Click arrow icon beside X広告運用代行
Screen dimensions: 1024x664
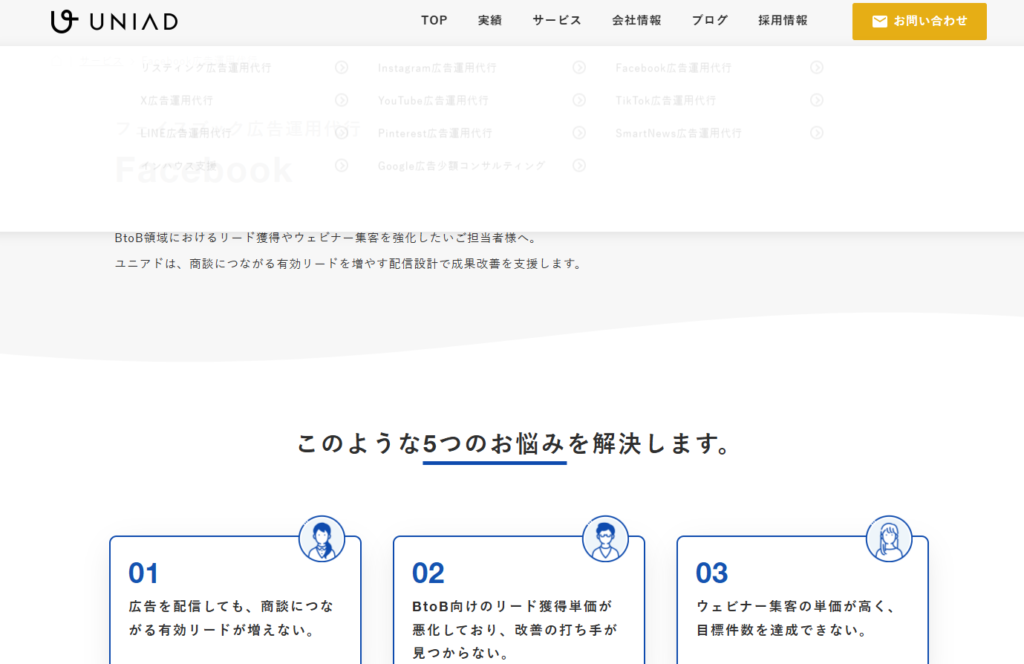coord(342,100)
